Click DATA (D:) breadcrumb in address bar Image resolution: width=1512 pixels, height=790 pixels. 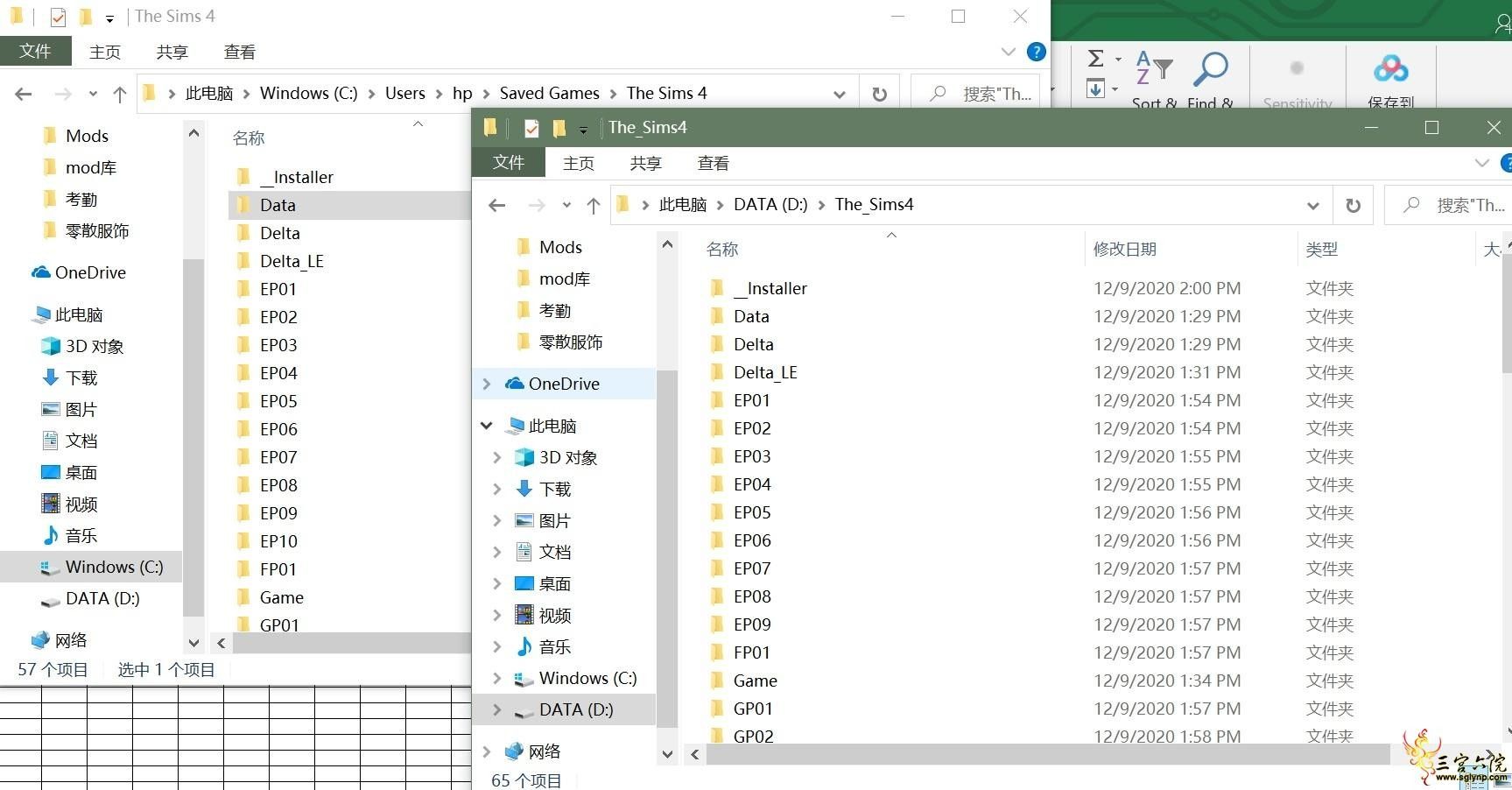[x=770, y=205]
